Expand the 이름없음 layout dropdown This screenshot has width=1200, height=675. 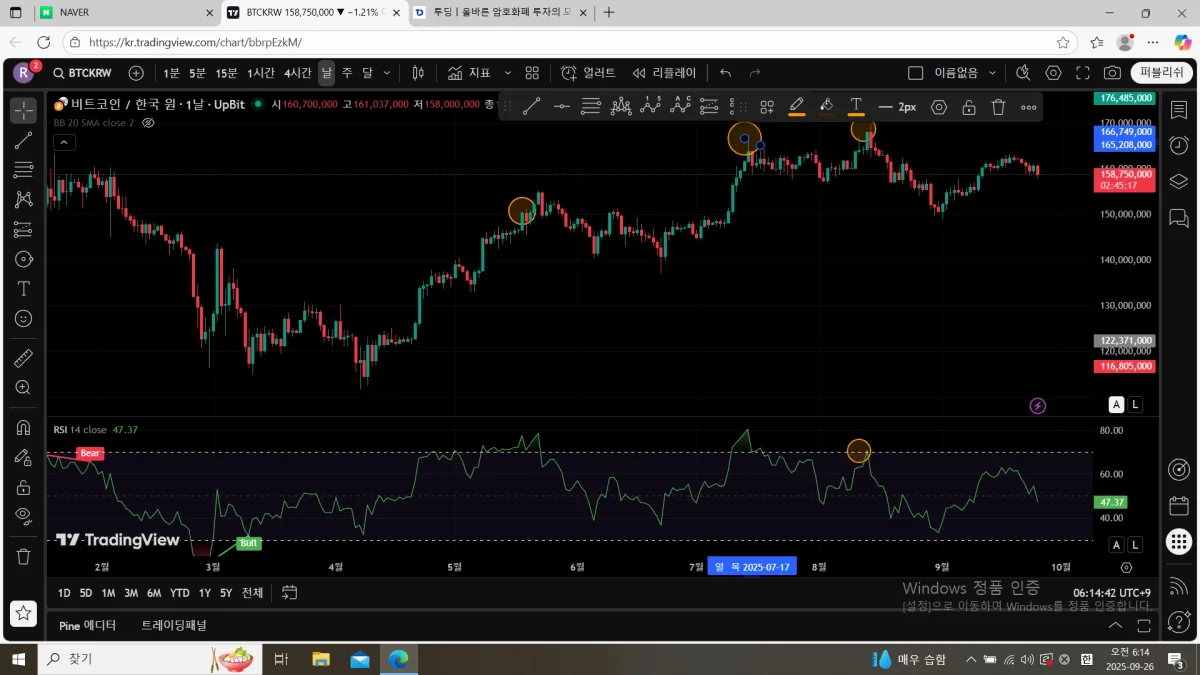(x=992, y=73)
